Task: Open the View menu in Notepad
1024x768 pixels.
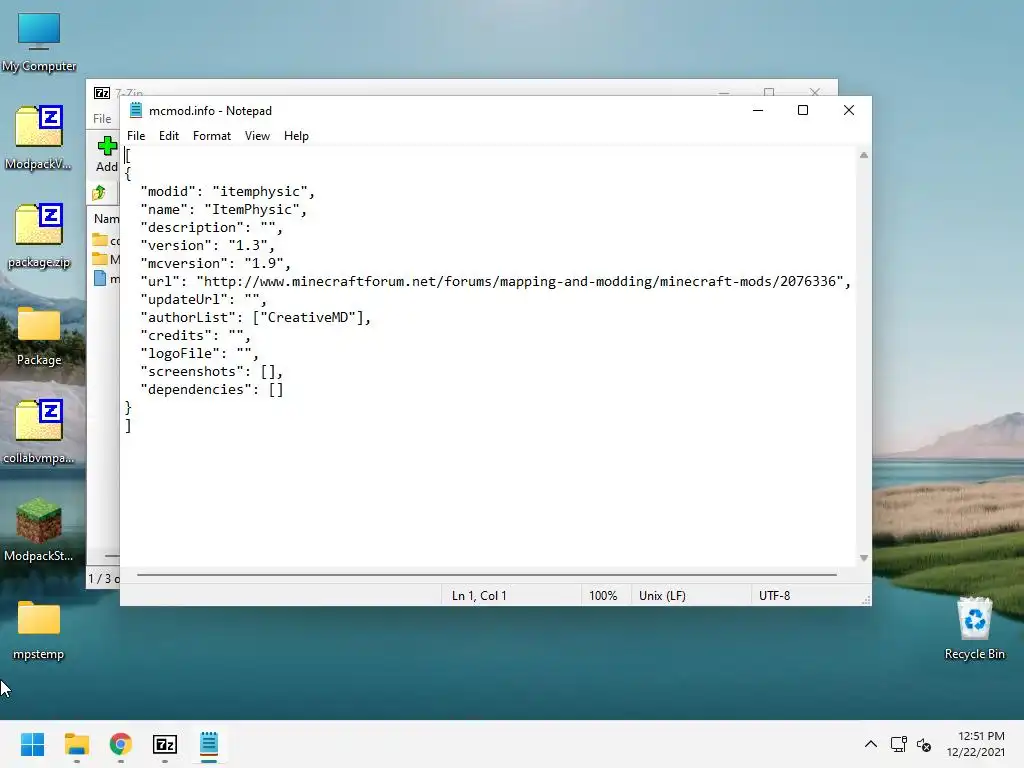Action: [257, 136]
